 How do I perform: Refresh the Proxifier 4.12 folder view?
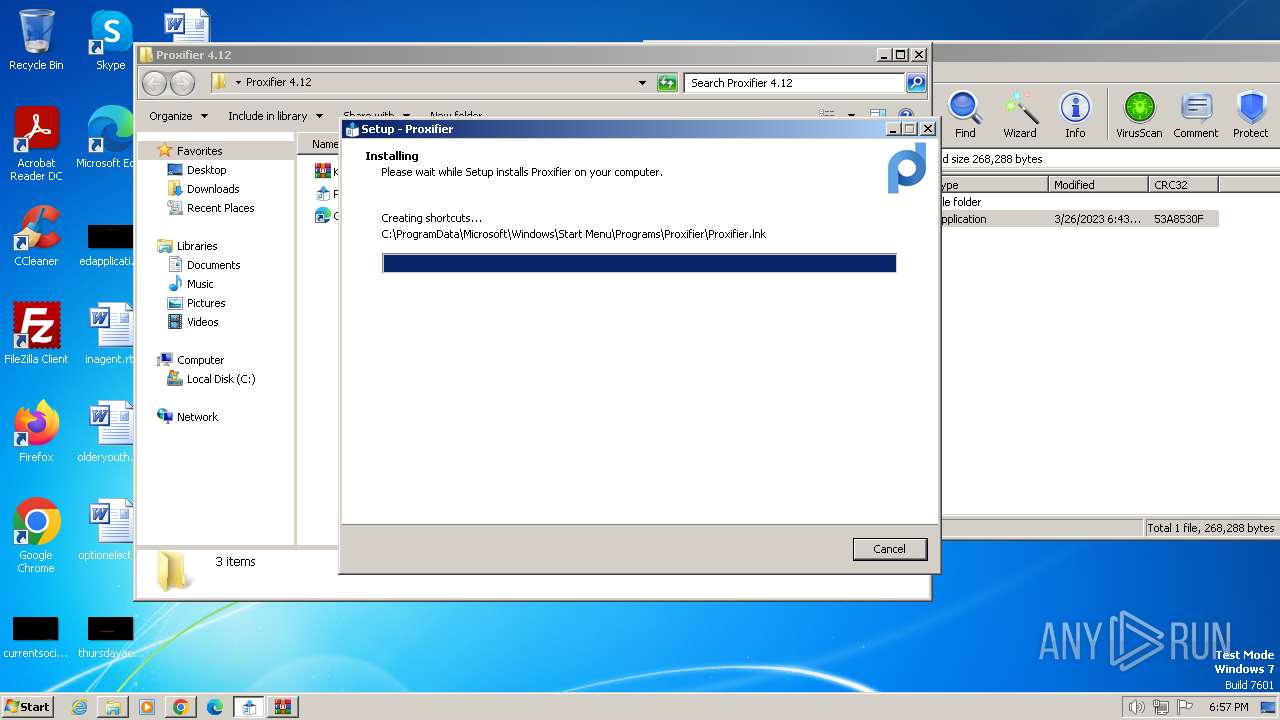pos(667,83)
